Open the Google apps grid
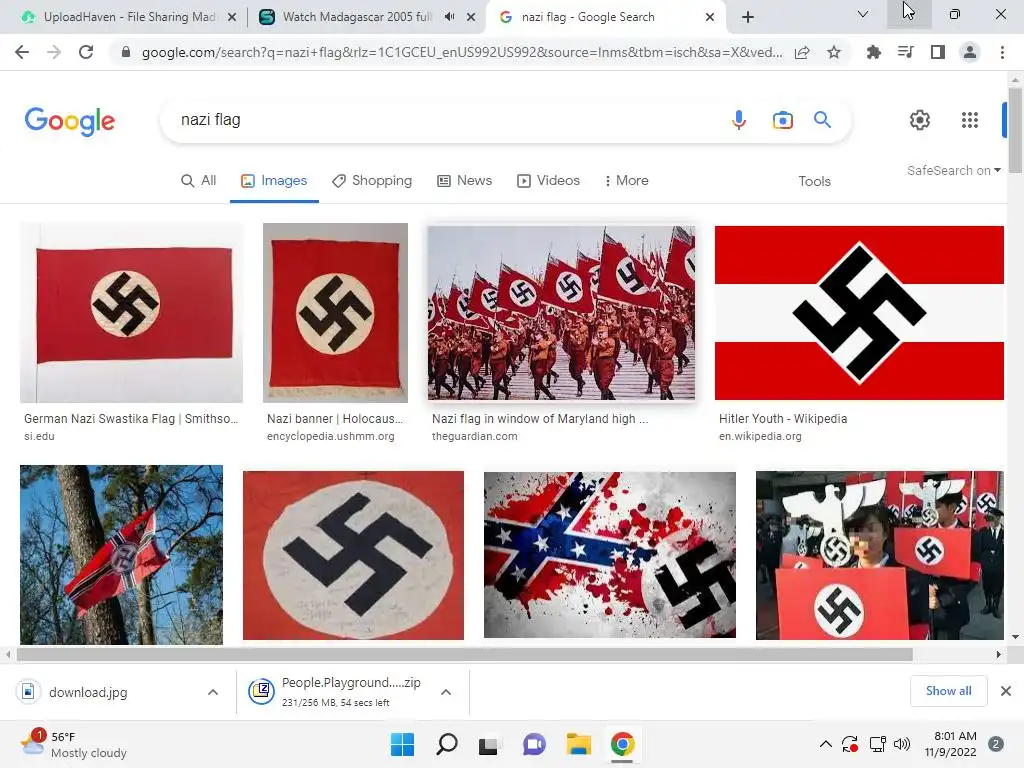Image resolution: width=1024 pixels, height=768 pixels. (970, 120)
